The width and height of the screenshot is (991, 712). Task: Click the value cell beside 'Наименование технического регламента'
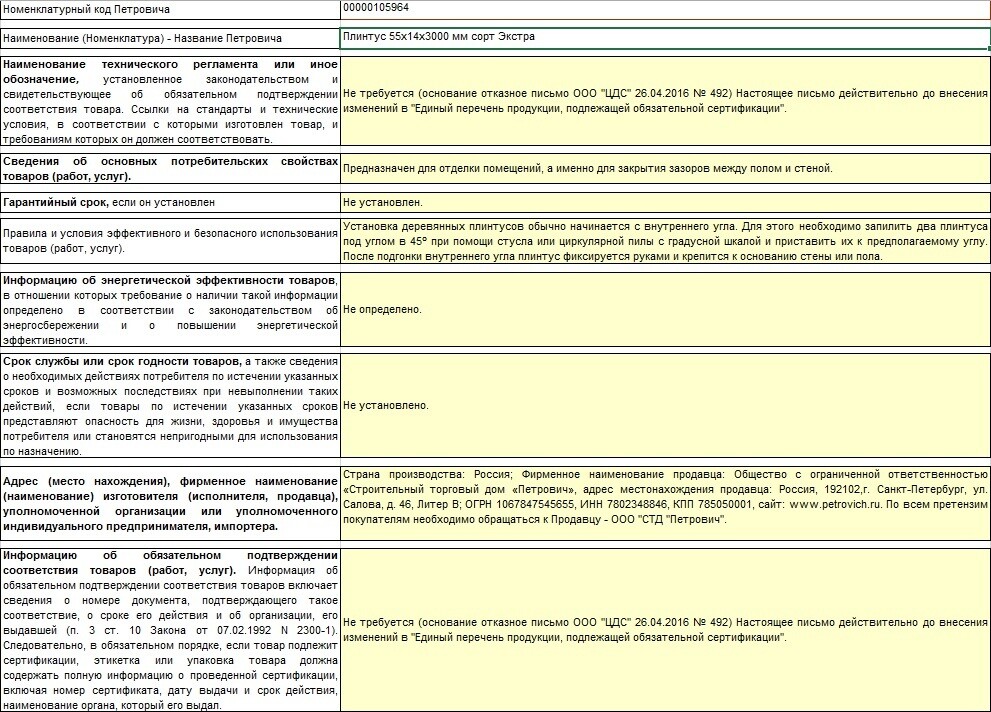(x=665, y=101)
